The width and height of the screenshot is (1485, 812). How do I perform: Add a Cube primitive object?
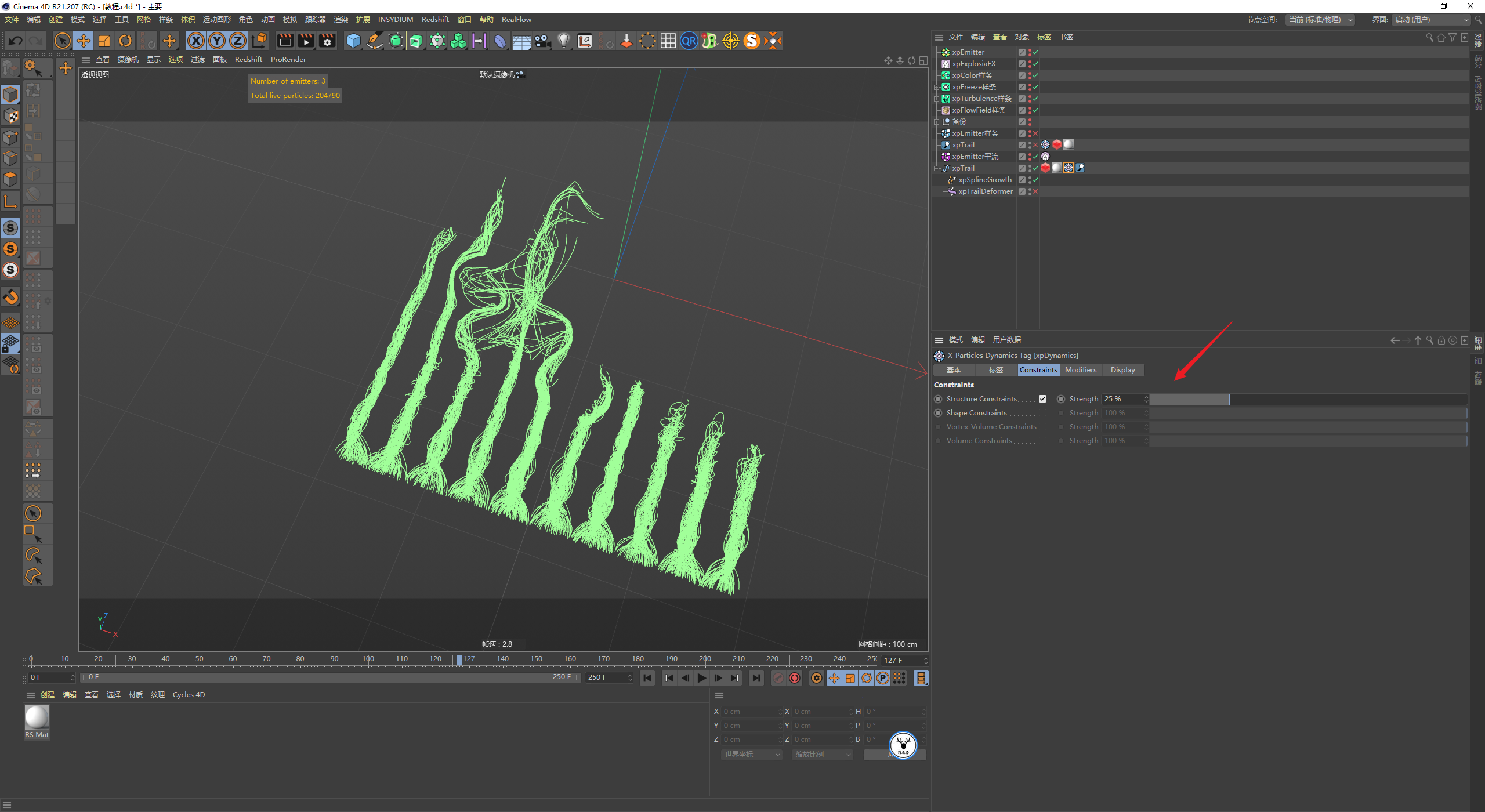[x=353, y=41]
